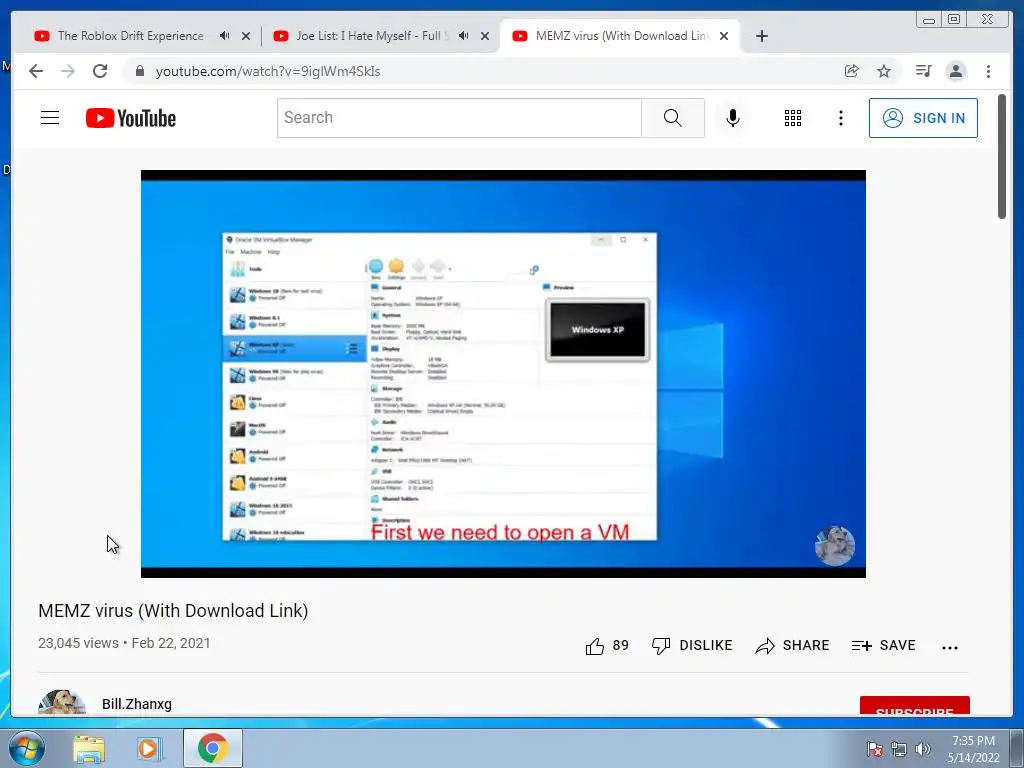Open the YouTube apps grid
1024x768 pixels.
[x=793, y=118]
